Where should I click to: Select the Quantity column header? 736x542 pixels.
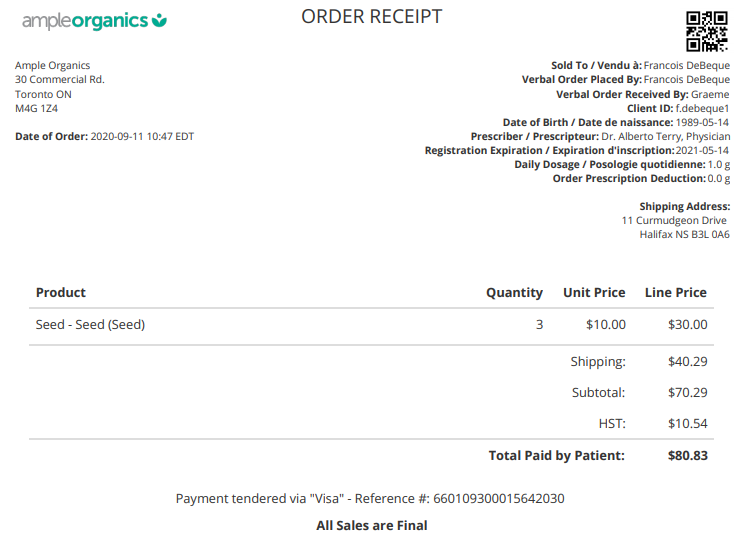tap(514, 293)
